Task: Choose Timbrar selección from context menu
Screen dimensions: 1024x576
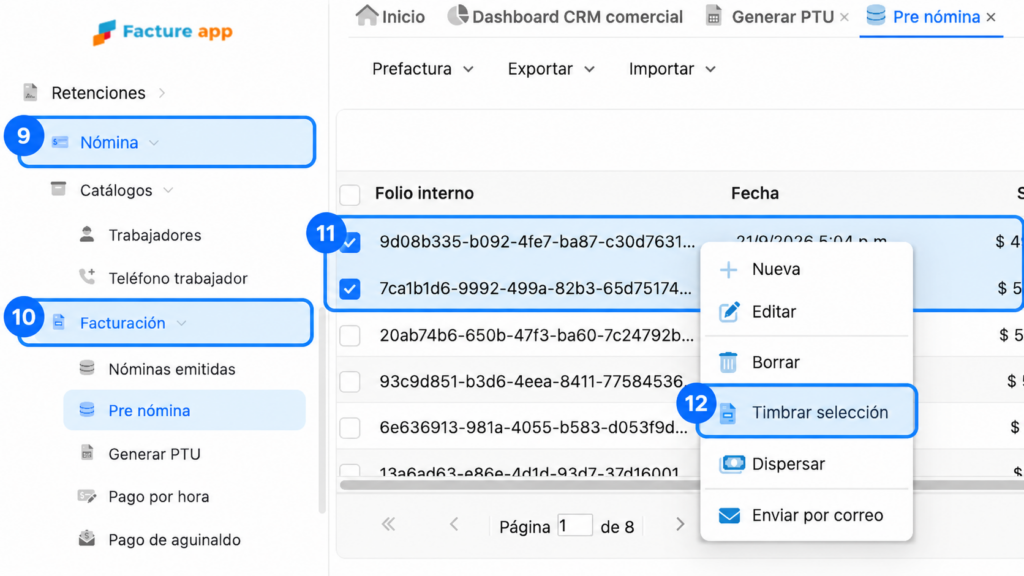Action: (x=807, y=412)
